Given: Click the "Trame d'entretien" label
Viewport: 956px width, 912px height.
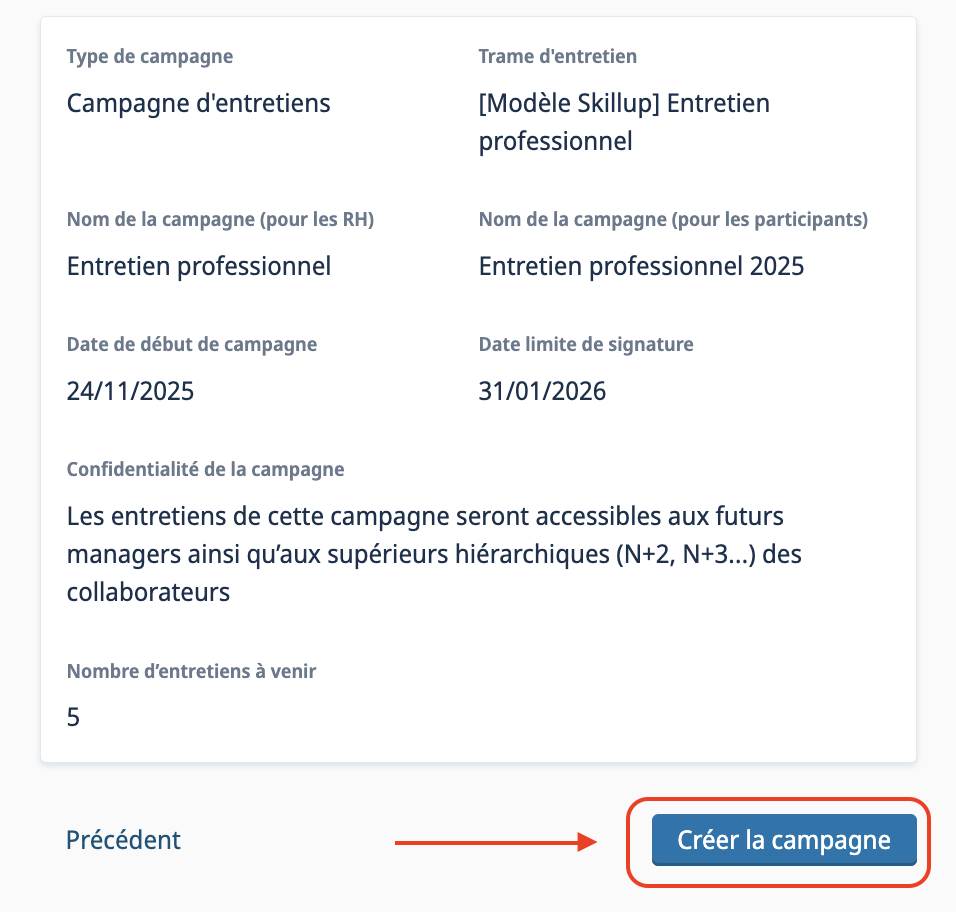Looking at the screenshot, I should pos(557,56).
